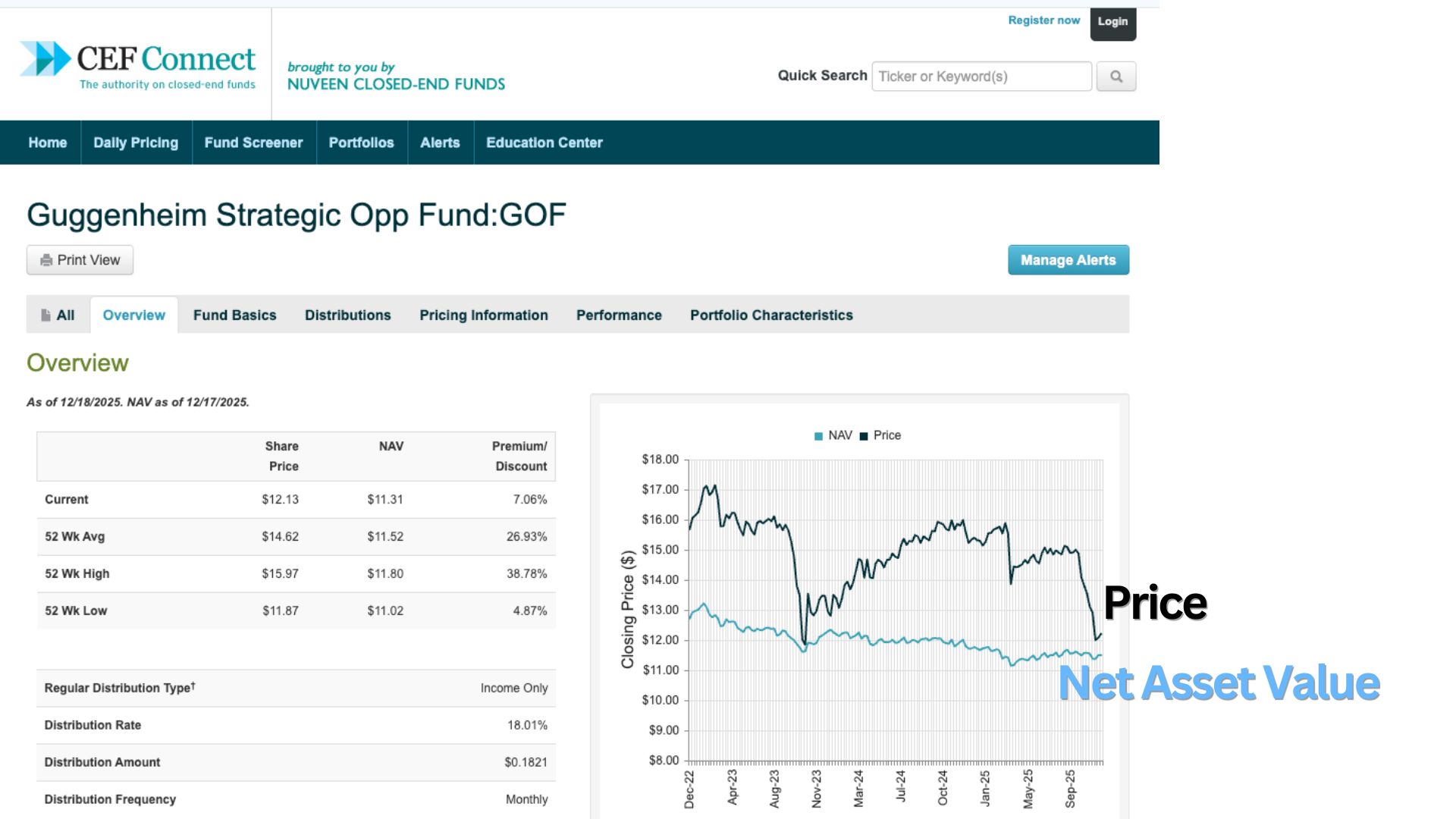Focus the Quick Search ticker input field
Image resolution: width=1456 pixels, height=819 pixels.
coord(981,77)
